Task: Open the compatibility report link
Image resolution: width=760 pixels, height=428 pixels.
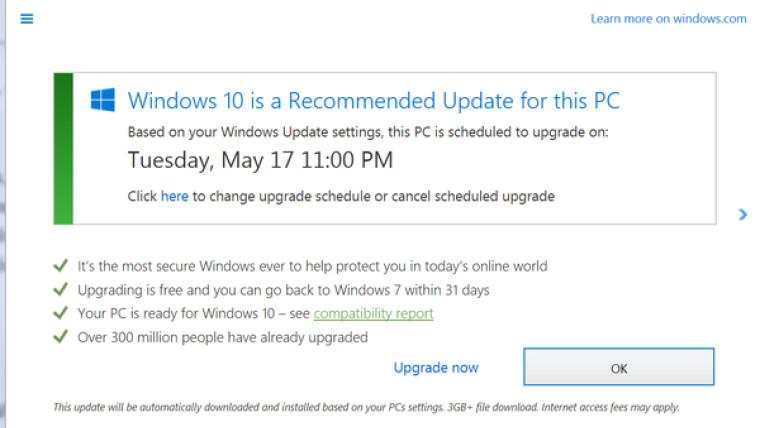Action: coord(373,314)
